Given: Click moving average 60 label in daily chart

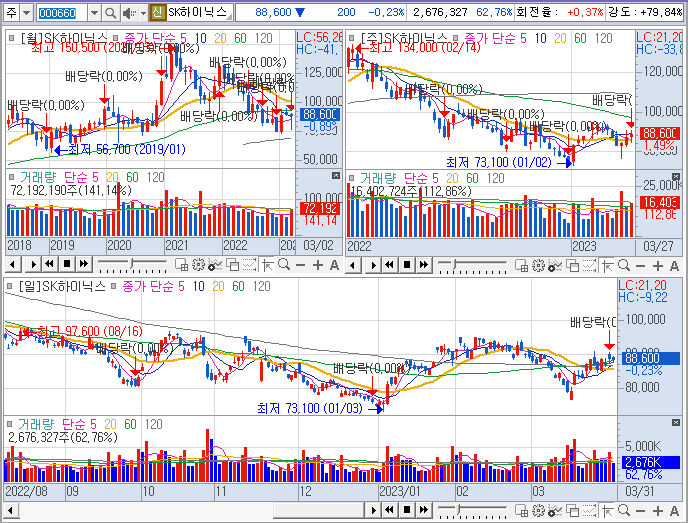Looking at the screenshot, I should [238, 286].
